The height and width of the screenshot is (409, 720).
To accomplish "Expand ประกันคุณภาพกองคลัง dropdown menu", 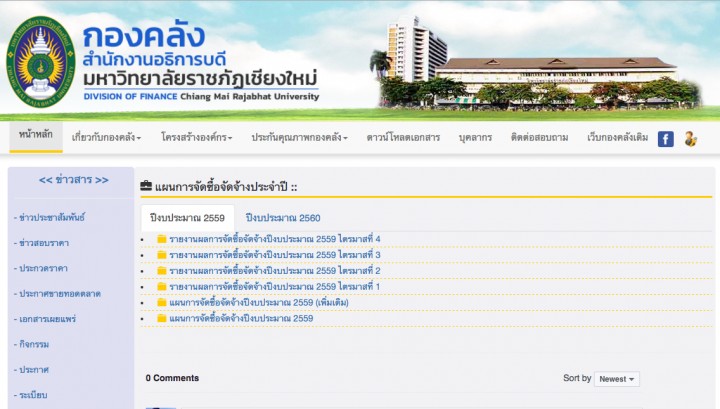I will (x=299, y=137).
